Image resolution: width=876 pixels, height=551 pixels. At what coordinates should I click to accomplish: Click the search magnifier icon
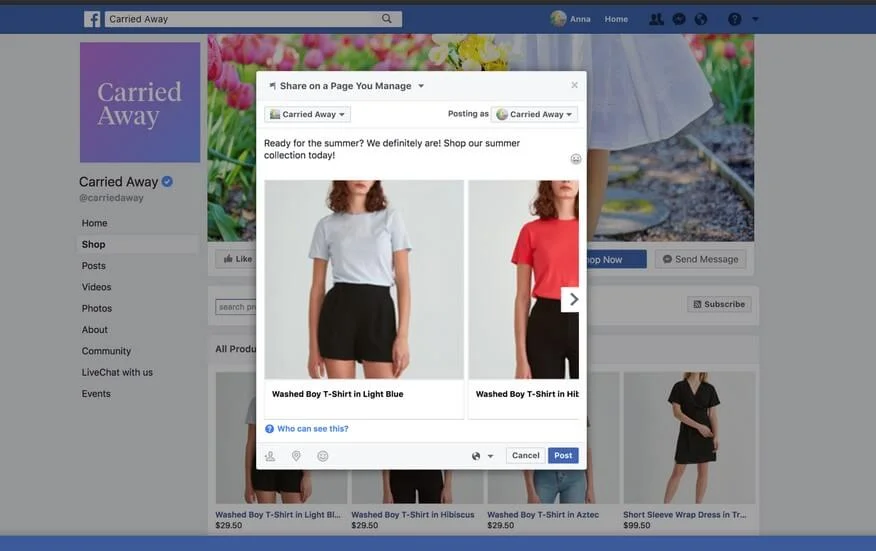387,19
